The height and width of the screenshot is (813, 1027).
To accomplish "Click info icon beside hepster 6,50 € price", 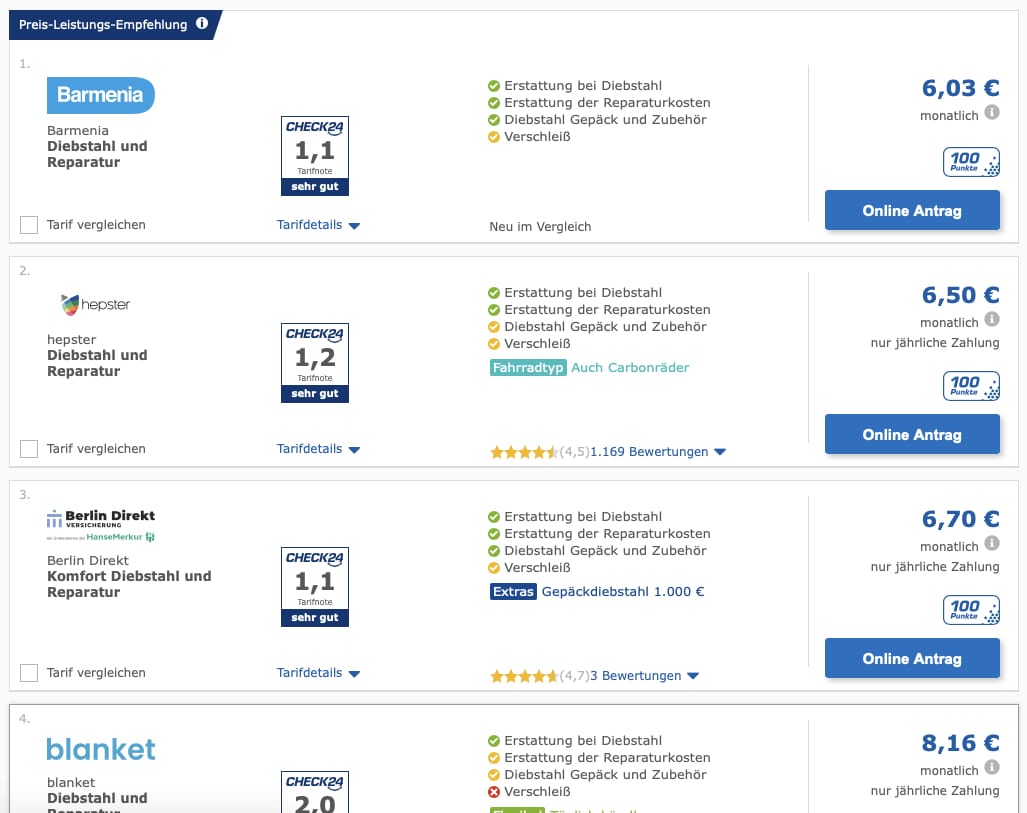I will tap(992, 320).
